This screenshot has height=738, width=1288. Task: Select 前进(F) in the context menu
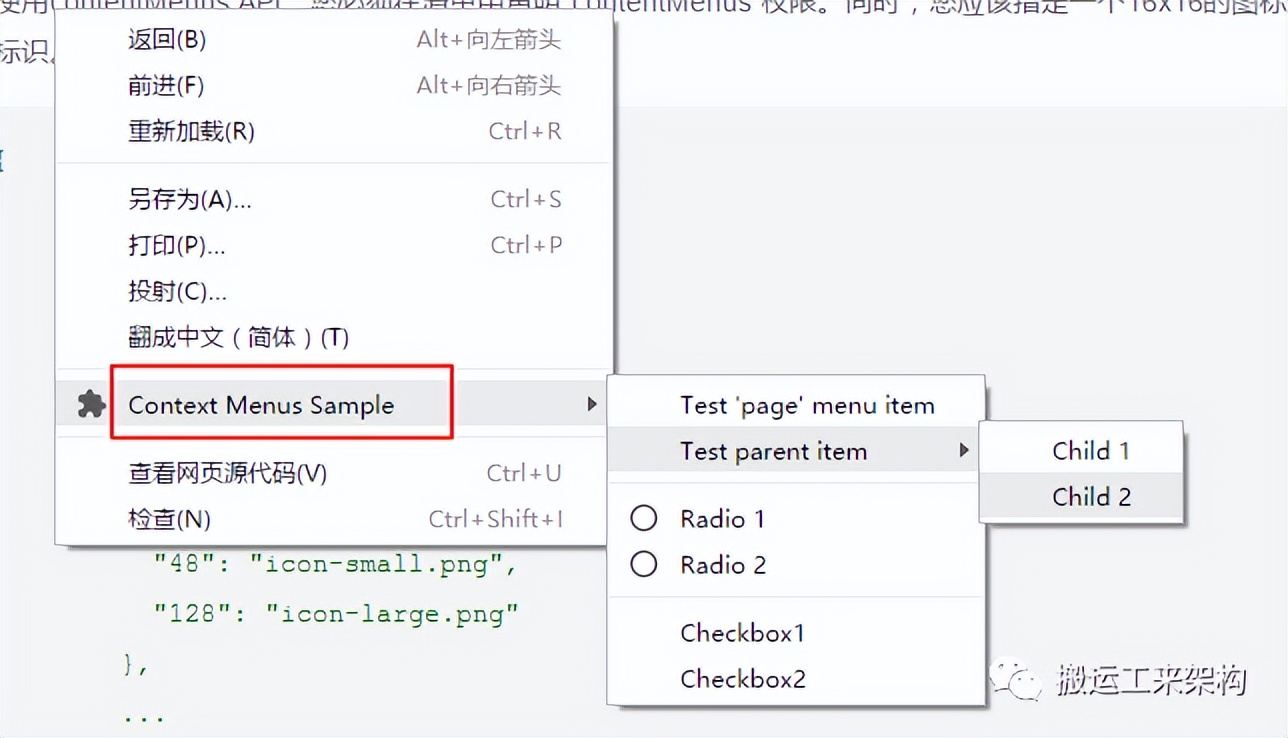(x=332, y=86)
